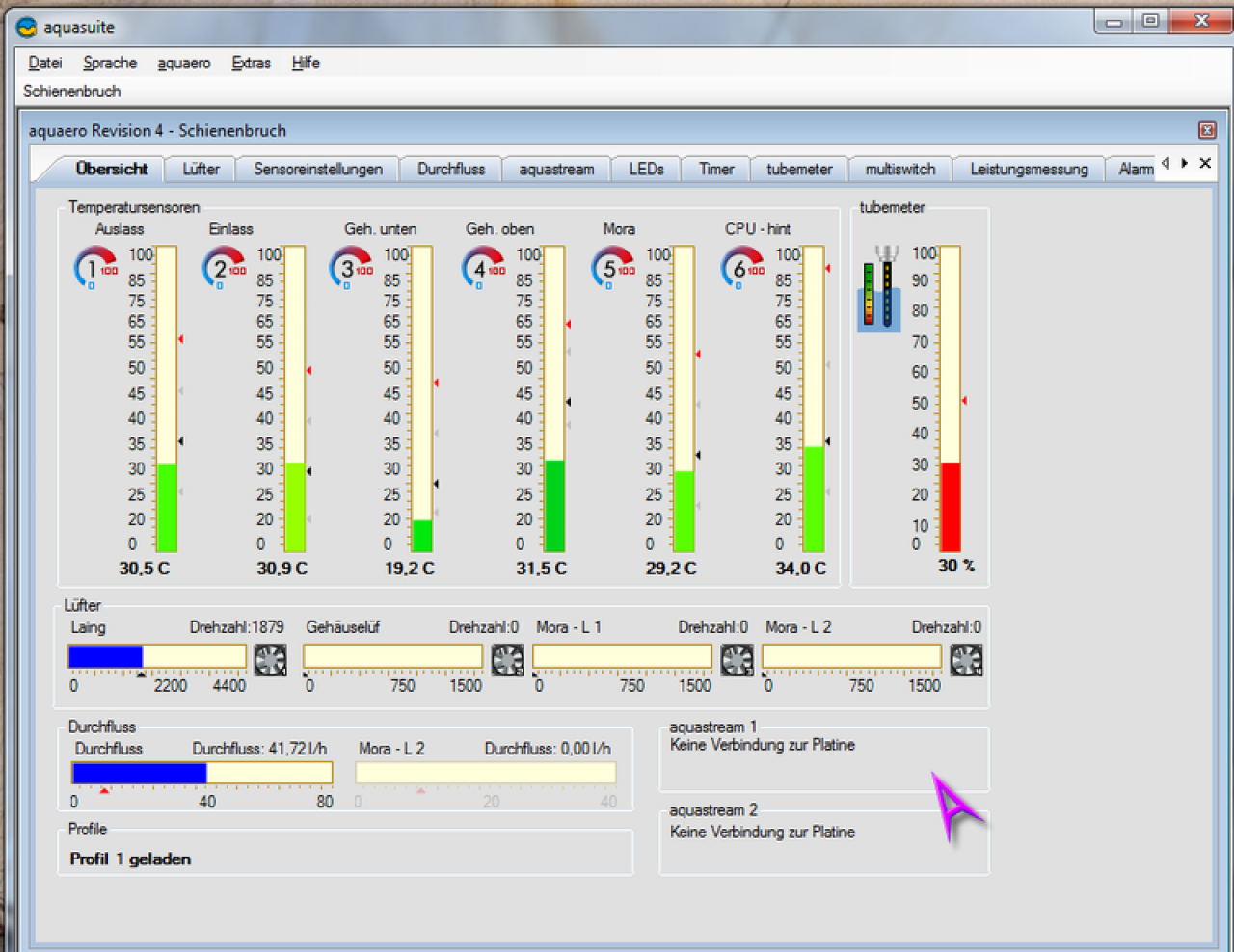Click the Mora - L 2 fan icon

(966, 659)
